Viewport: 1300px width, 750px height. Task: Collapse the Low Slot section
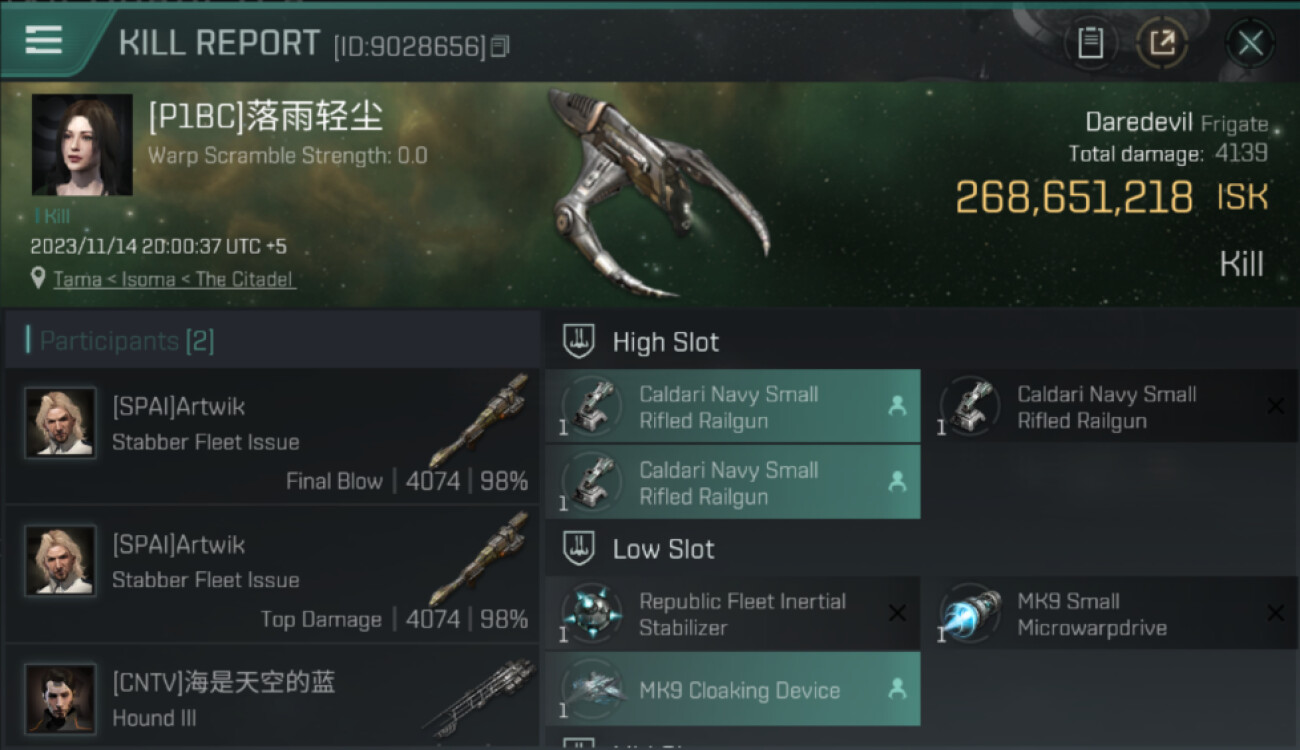point(579,549)
